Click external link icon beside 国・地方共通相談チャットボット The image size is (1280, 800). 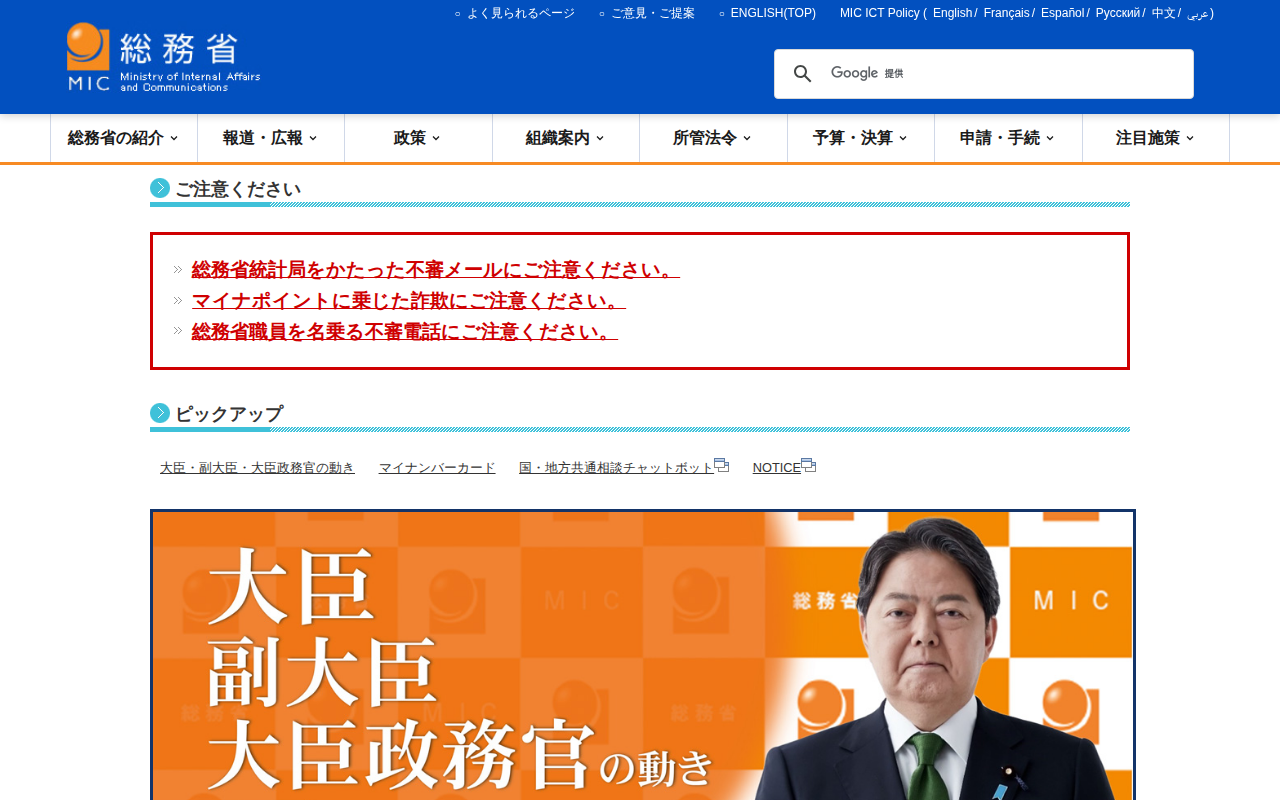721,463
